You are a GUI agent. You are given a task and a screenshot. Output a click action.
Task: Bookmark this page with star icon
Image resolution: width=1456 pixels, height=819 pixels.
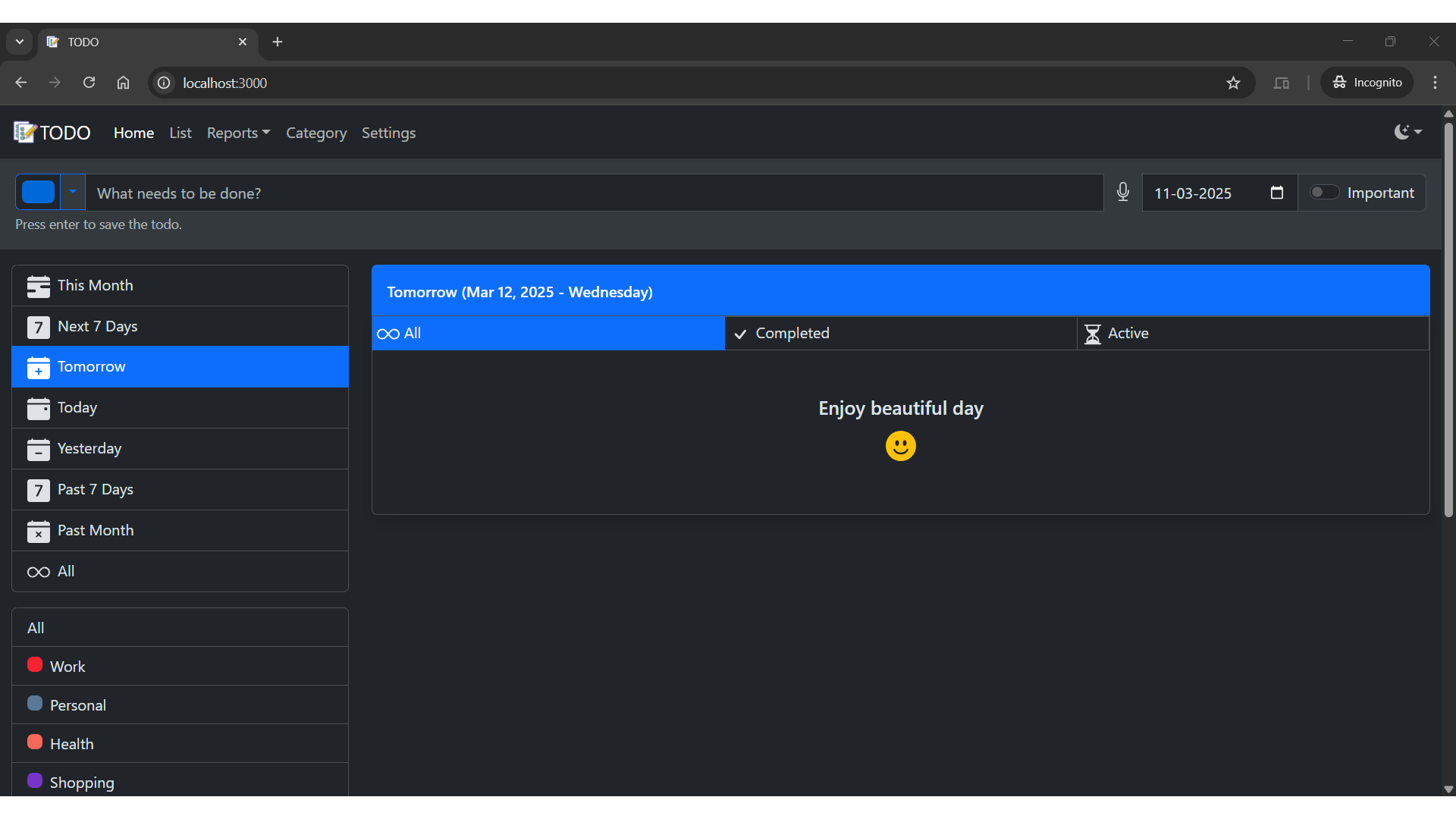coord(1234,83)
